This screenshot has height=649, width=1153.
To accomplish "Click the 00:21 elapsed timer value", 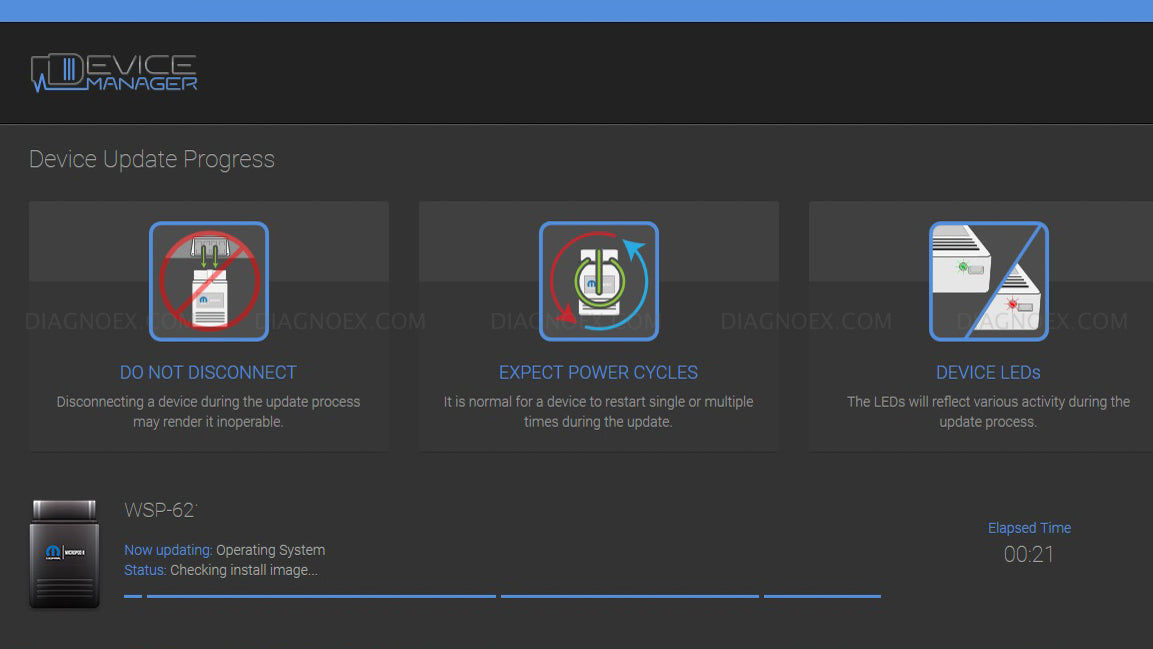I will click(1029, 554).
